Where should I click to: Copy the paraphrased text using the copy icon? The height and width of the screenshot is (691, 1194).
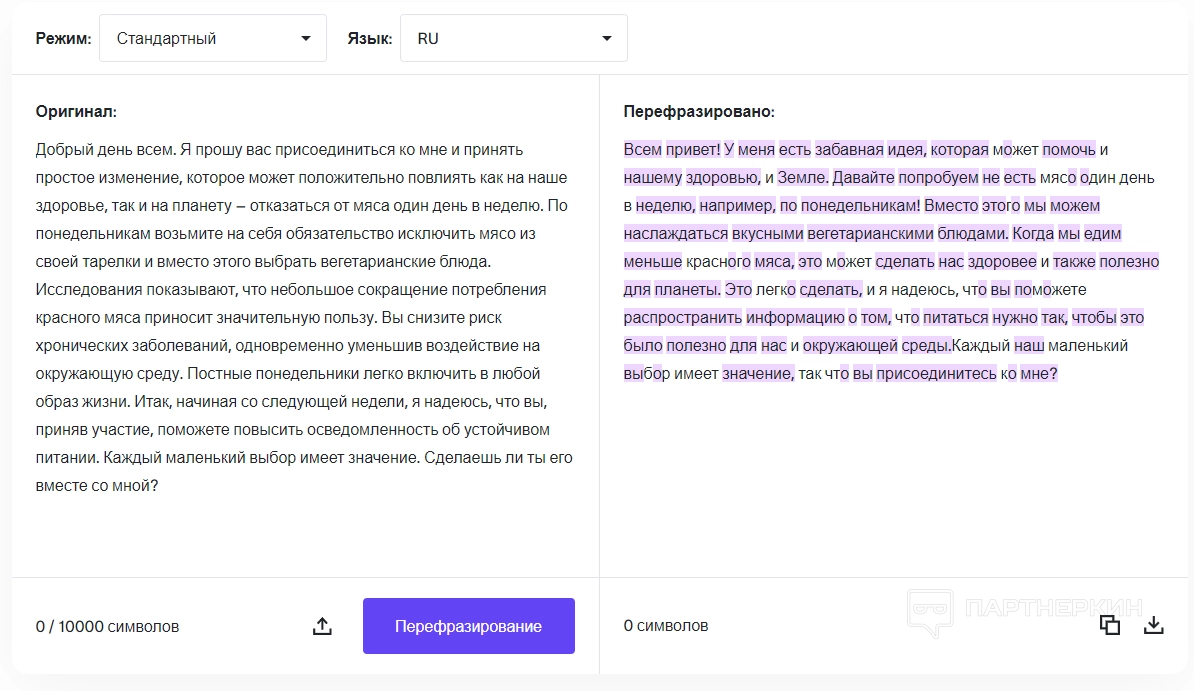click(x=1109, y=625)
